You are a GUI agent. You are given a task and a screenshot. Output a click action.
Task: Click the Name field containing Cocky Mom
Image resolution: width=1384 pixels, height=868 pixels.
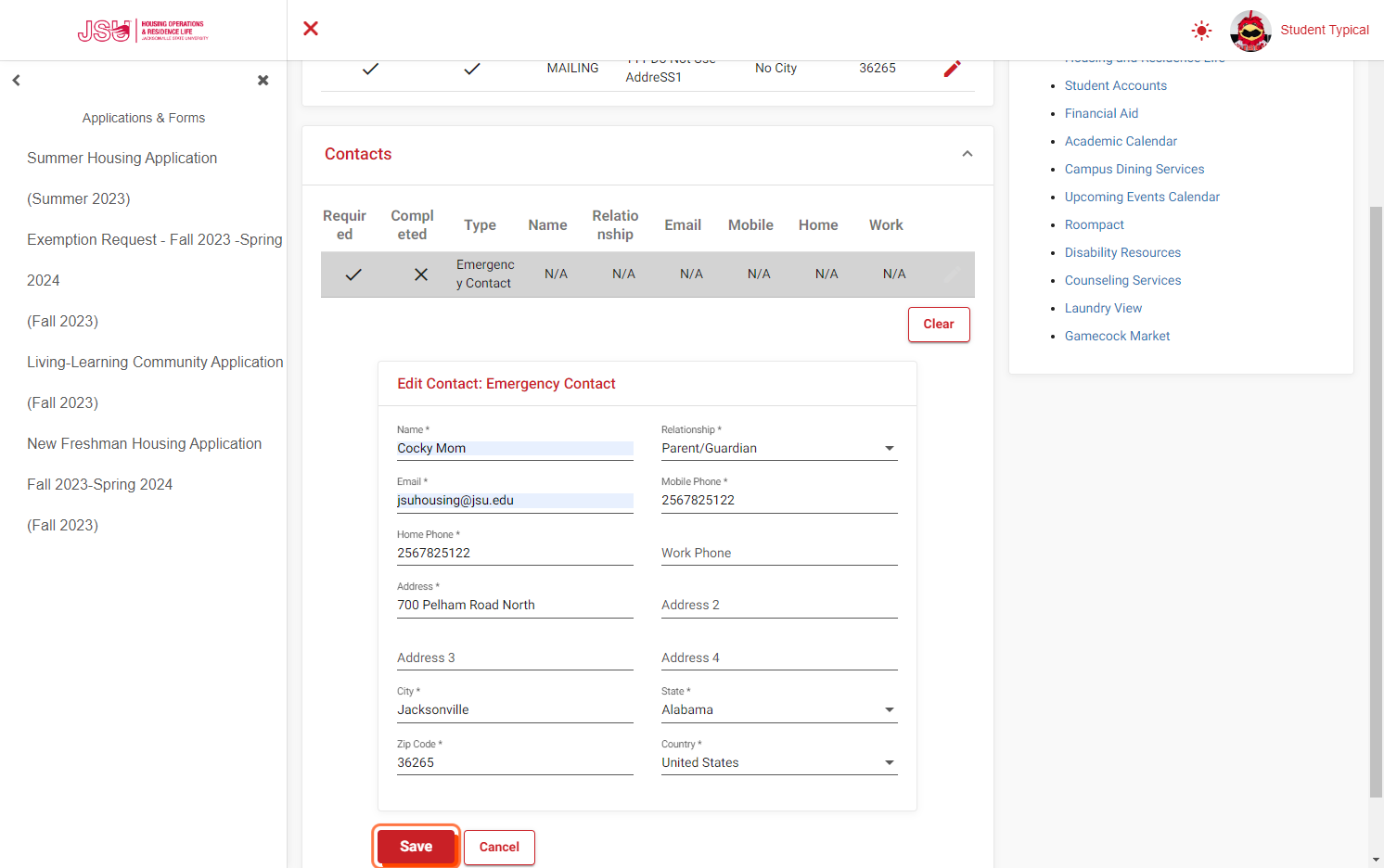coord(515,449)
